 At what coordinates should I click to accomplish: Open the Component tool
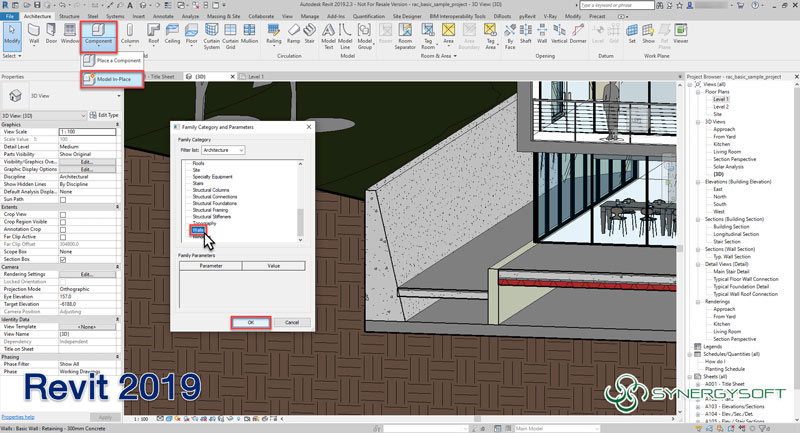[98, 35]
